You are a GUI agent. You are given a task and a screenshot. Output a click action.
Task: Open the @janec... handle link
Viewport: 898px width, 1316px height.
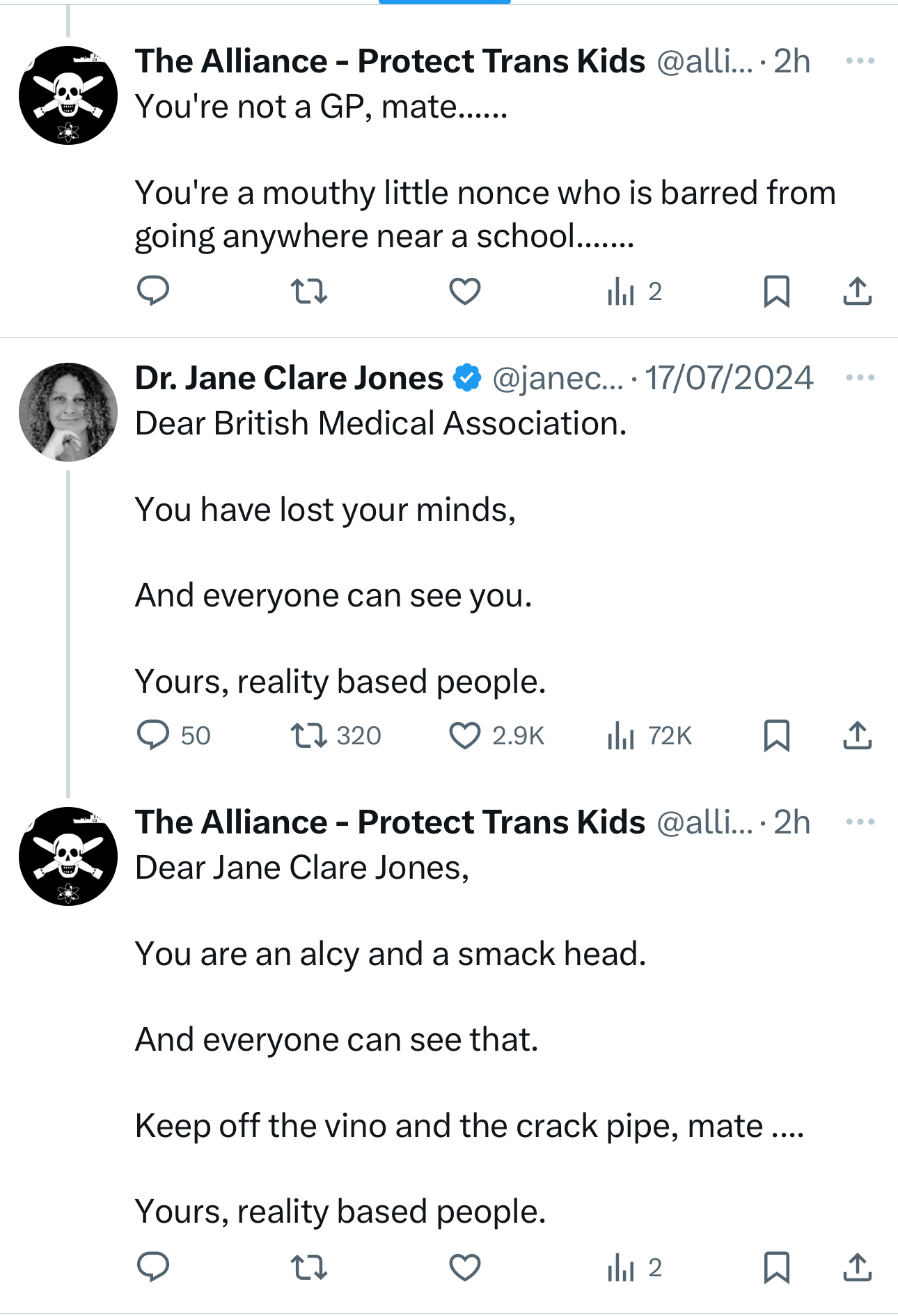coord(558,378)
